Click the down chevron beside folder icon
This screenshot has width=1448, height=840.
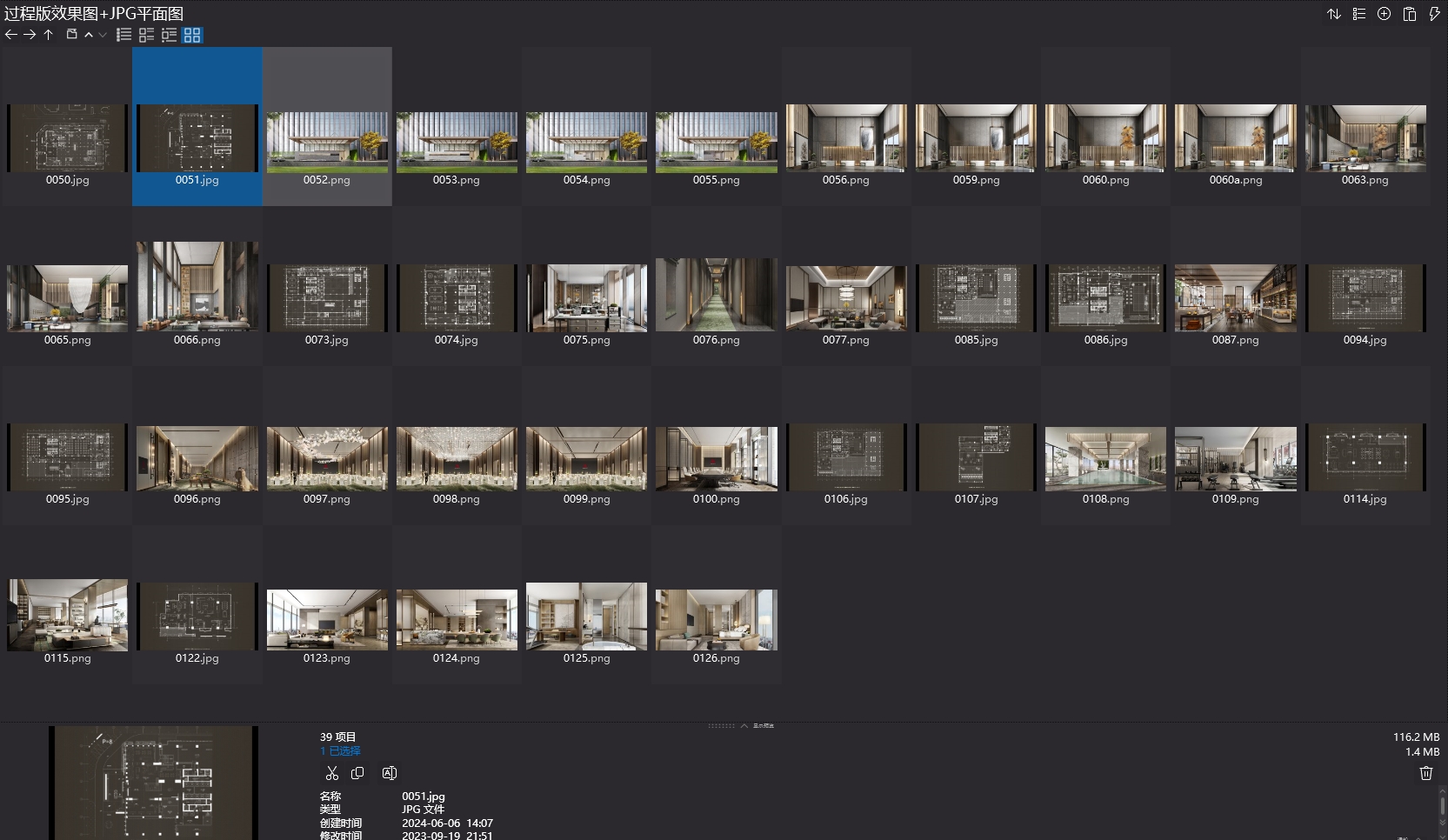(103, 35)
